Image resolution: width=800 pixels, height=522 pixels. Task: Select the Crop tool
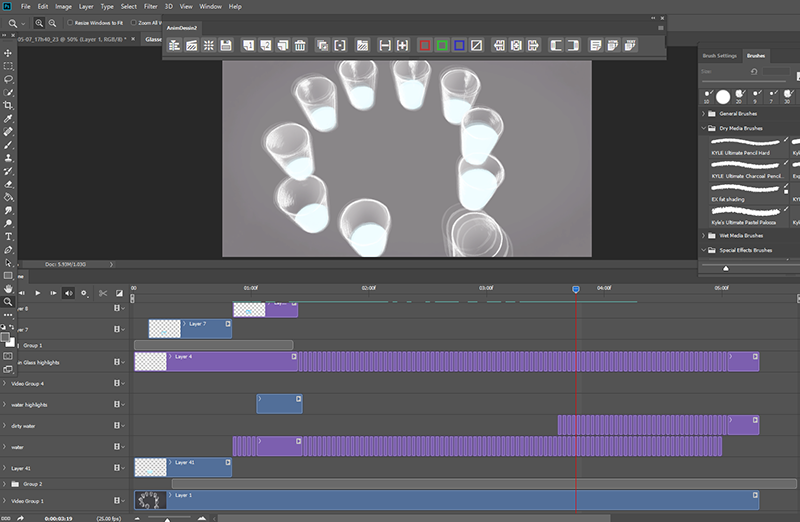tap(8, 105)
